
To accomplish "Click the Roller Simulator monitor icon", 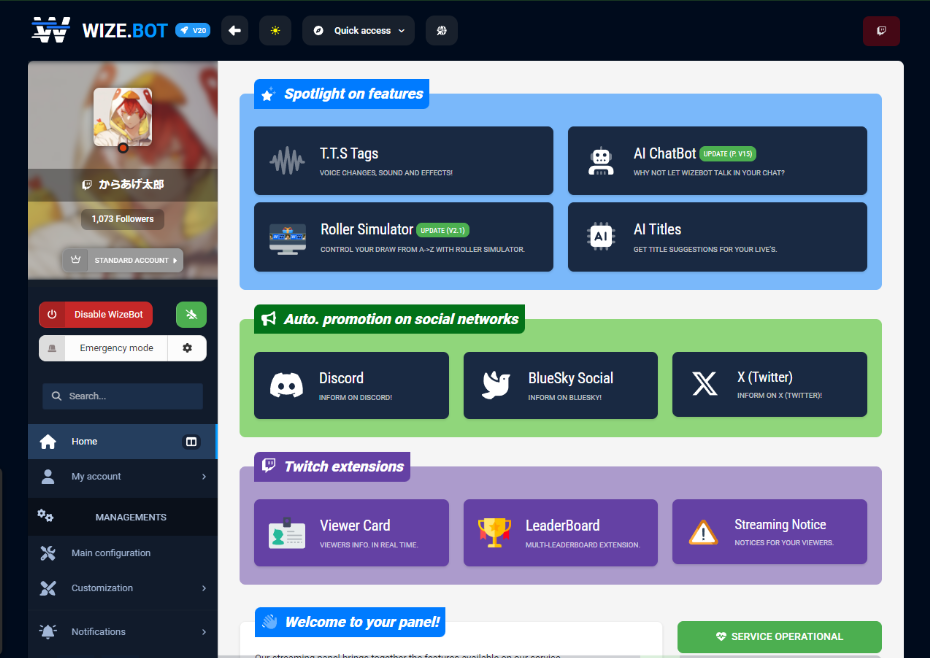I will click(288, 239).
